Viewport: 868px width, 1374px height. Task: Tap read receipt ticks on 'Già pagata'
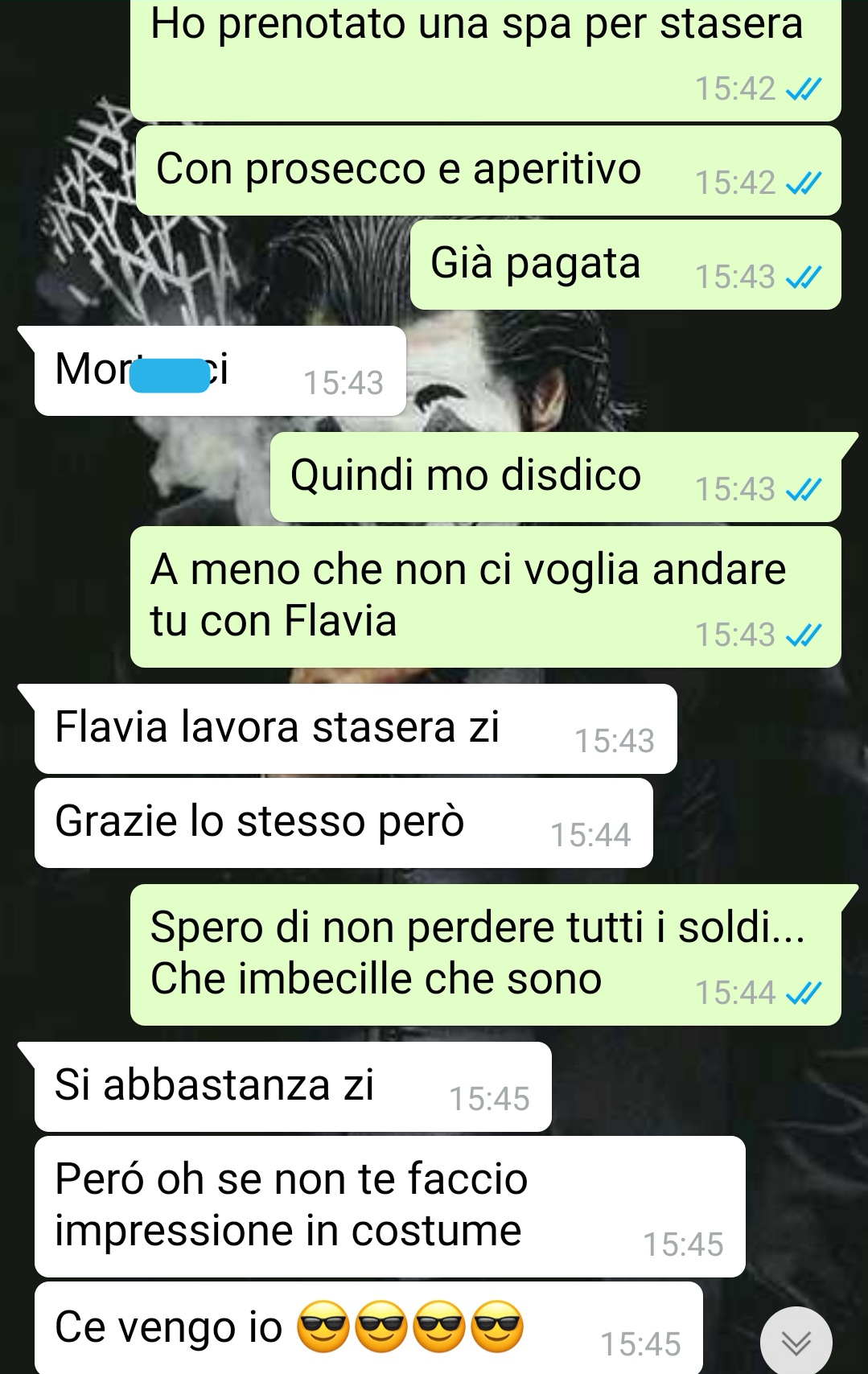(x=803, y=278)
